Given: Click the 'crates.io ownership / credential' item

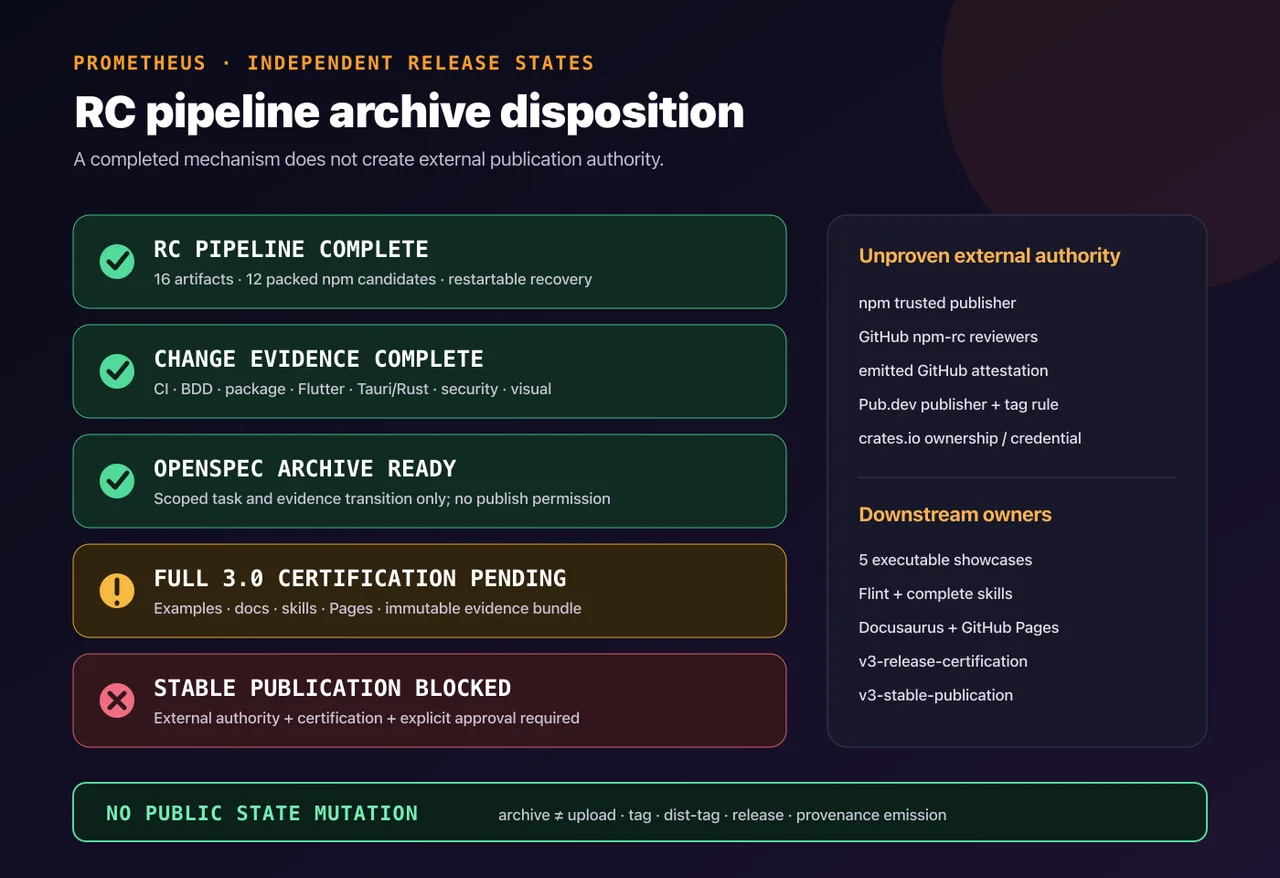Looking at the screenshot, I should click(x=970, y=438).
